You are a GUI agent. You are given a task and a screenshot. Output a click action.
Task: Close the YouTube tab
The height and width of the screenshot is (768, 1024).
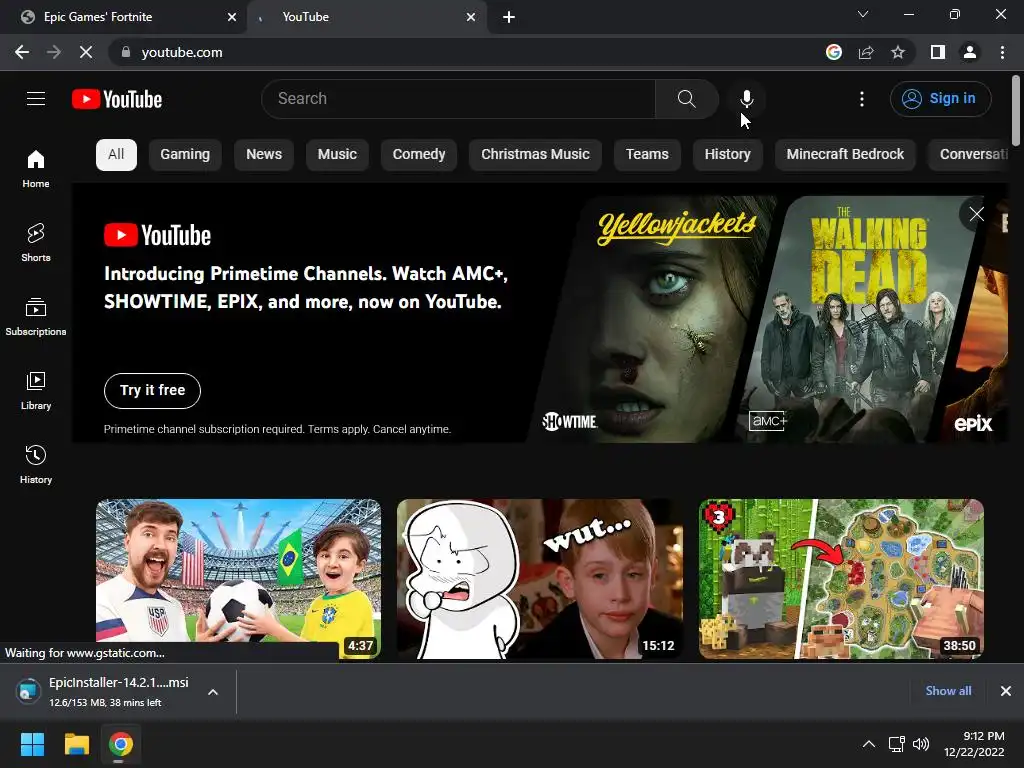(x=471, y=17)
